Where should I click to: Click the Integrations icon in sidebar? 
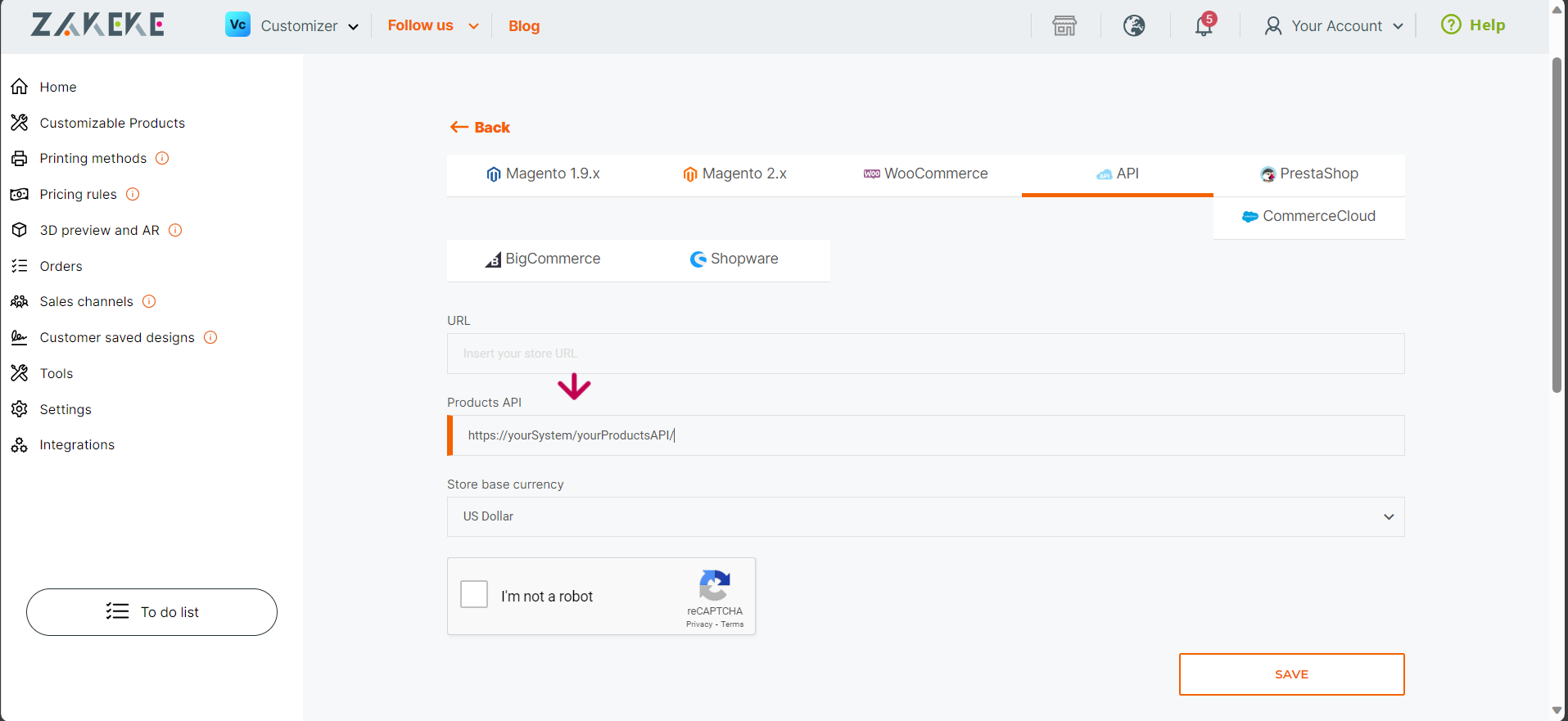pyautogui.click(x=20, y=444)
